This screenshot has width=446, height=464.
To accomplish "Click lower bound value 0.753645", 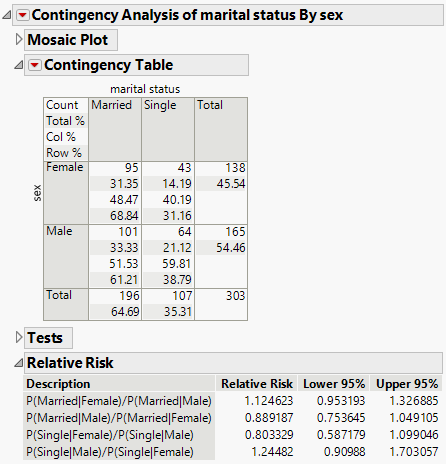I will pyautogui.click(x=341, y=418).
